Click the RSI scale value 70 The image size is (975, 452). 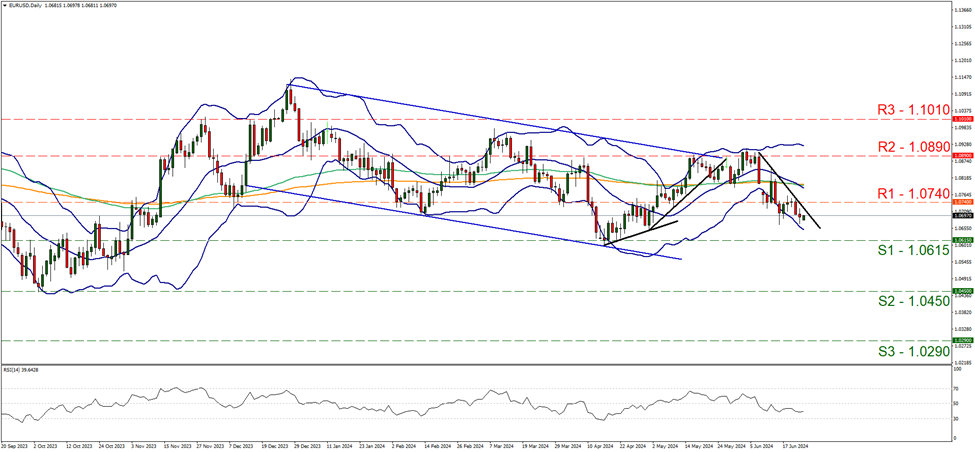(956, 389)
